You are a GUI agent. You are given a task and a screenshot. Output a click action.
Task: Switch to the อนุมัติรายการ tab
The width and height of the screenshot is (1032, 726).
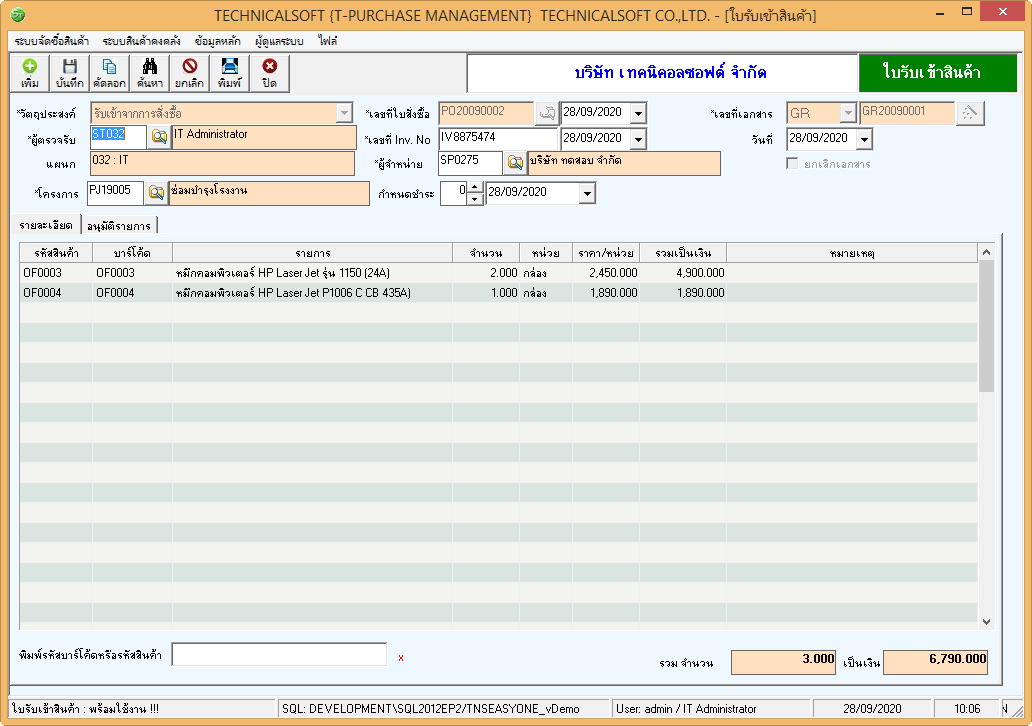(x=119, y=226)
